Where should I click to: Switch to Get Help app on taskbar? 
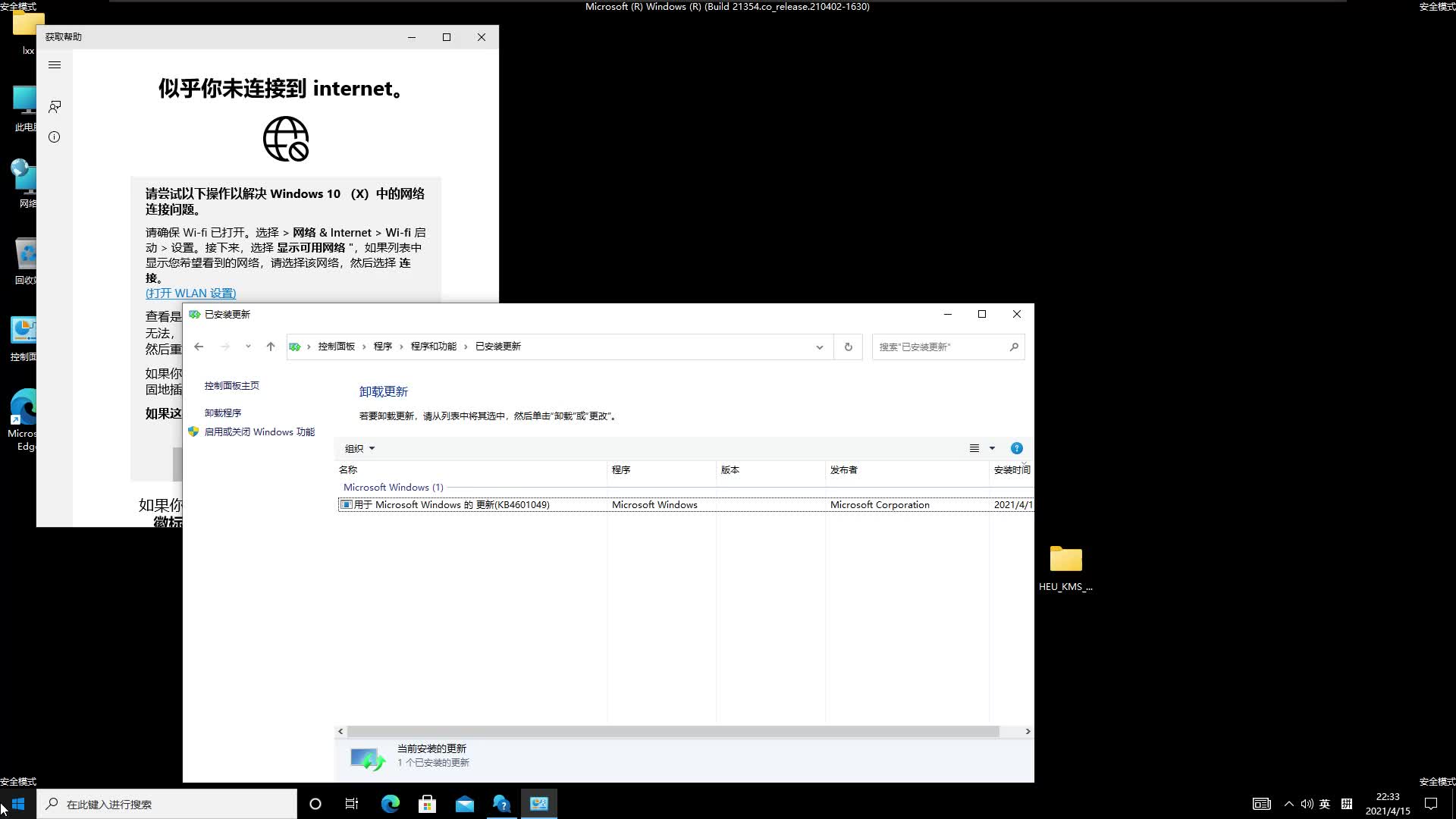[x=501, y=804]
